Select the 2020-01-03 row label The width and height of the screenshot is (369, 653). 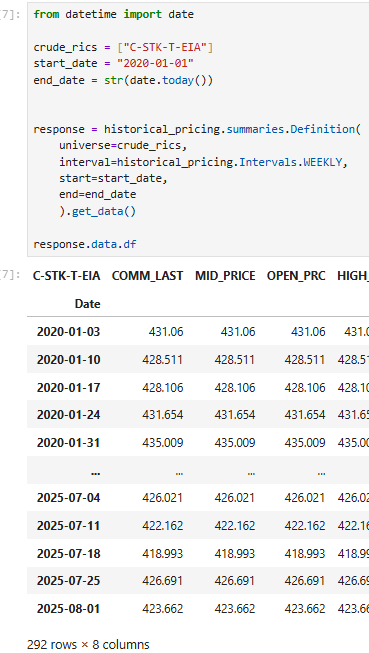point(68,332)
